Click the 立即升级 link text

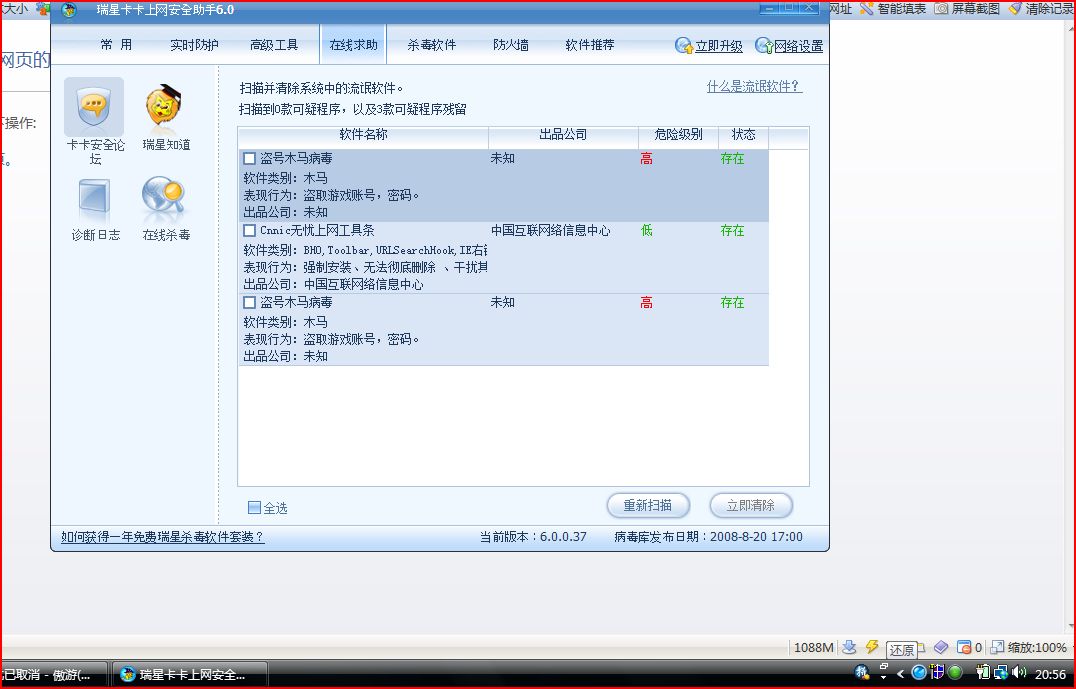tap(718, 46)
